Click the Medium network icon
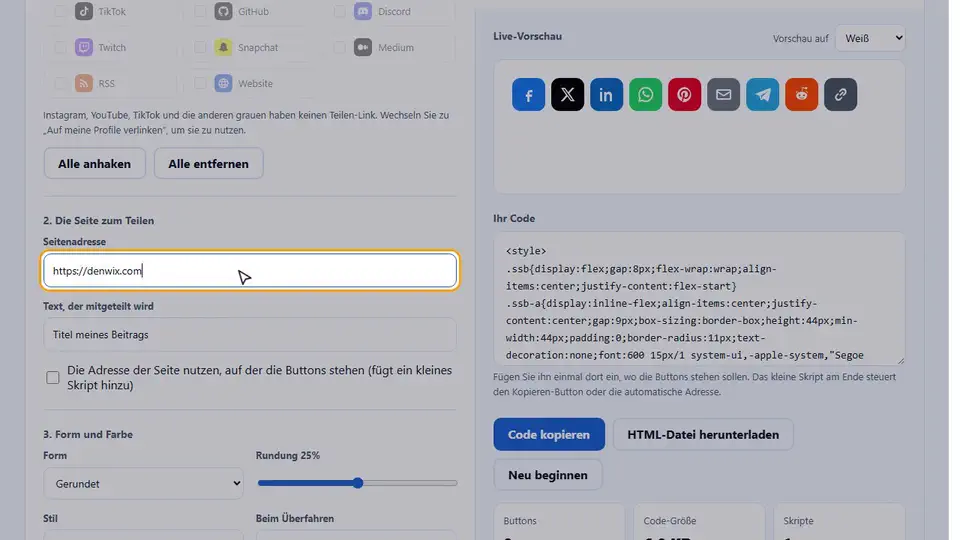This screenshot has width=960, height=540. pyautogui.click(x=363, y=47)
